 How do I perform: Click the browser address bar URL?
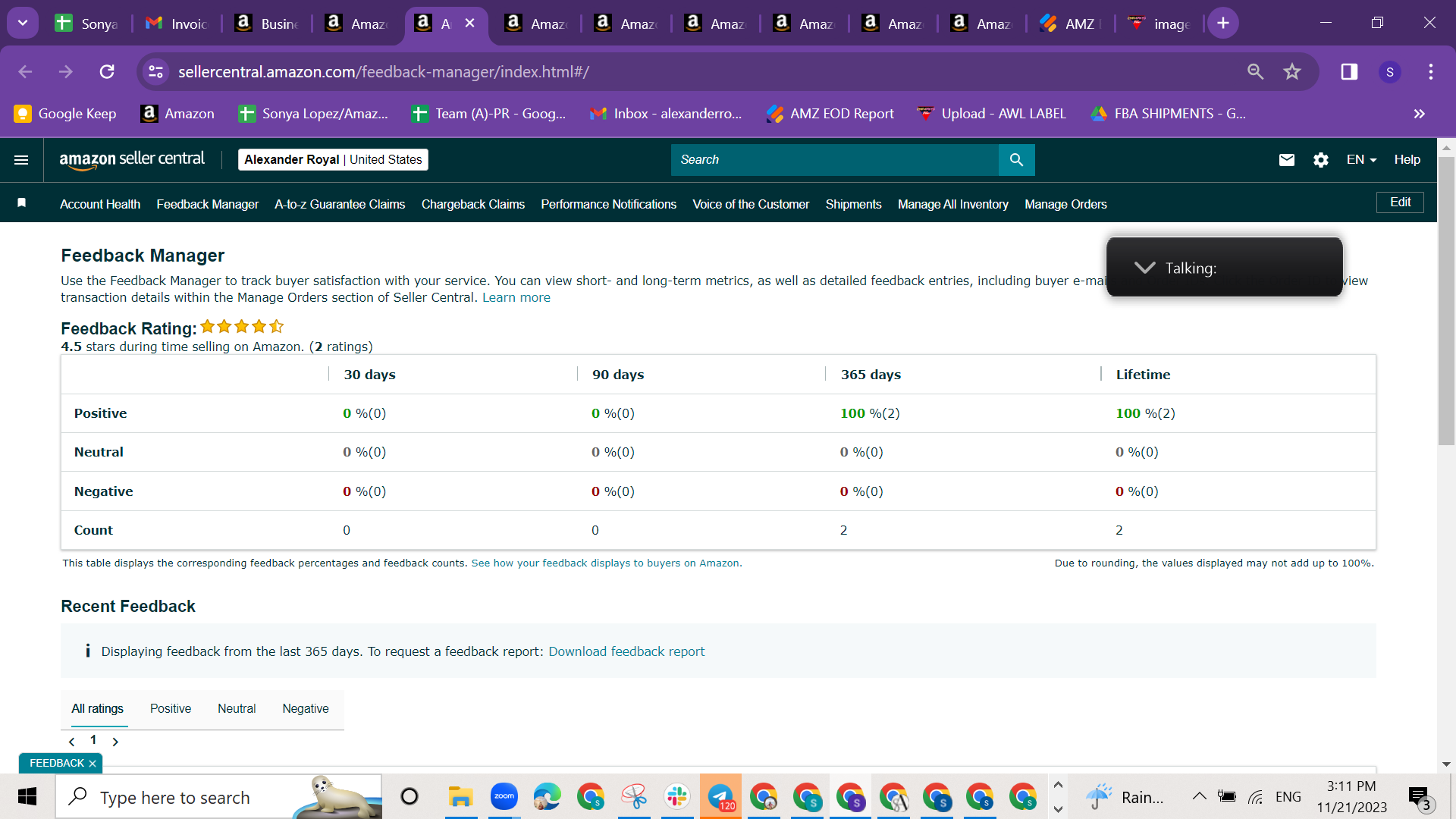point(384,71)
